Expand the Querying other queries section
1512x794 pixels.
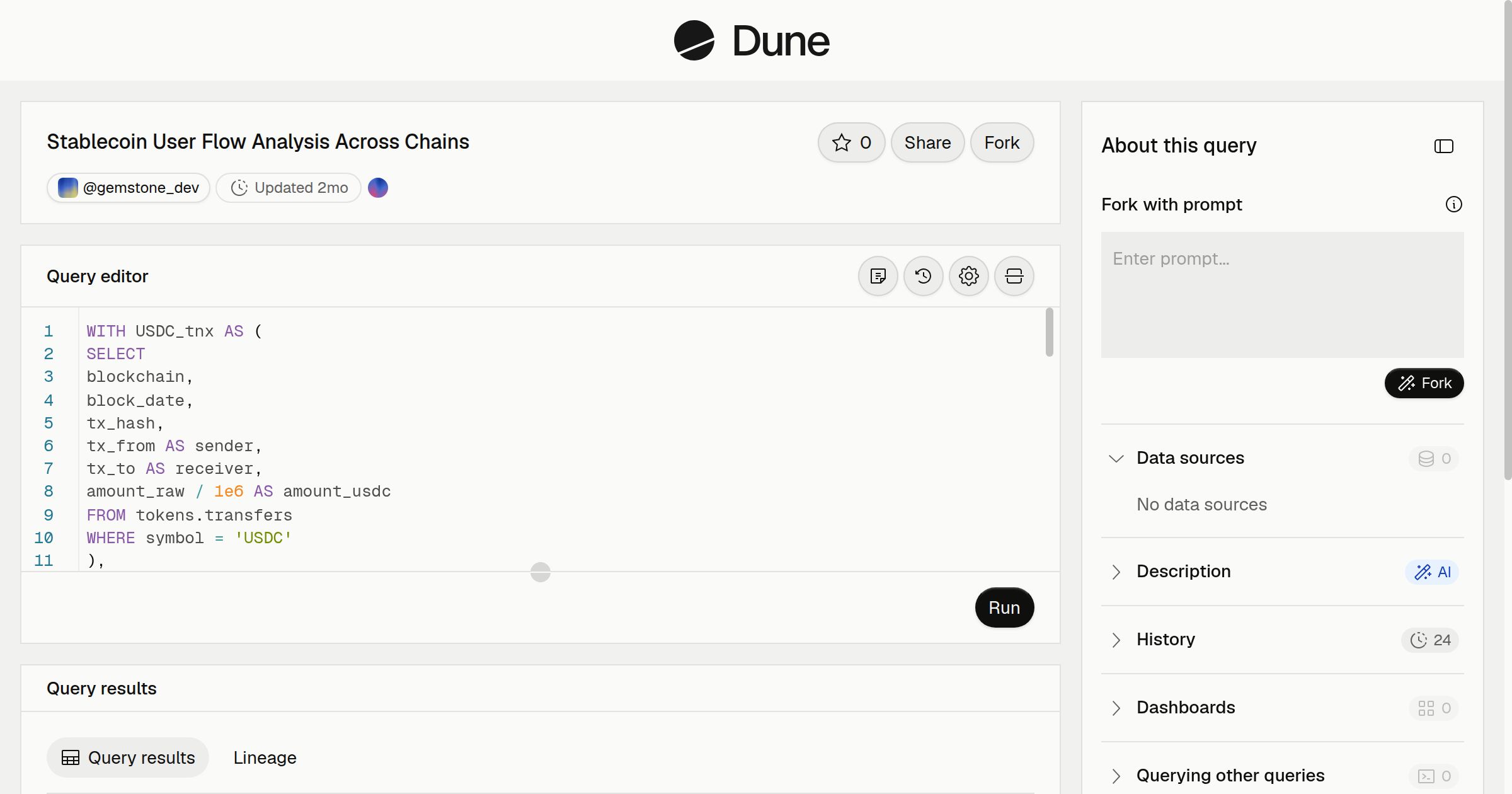click(x=1116, y=776)
